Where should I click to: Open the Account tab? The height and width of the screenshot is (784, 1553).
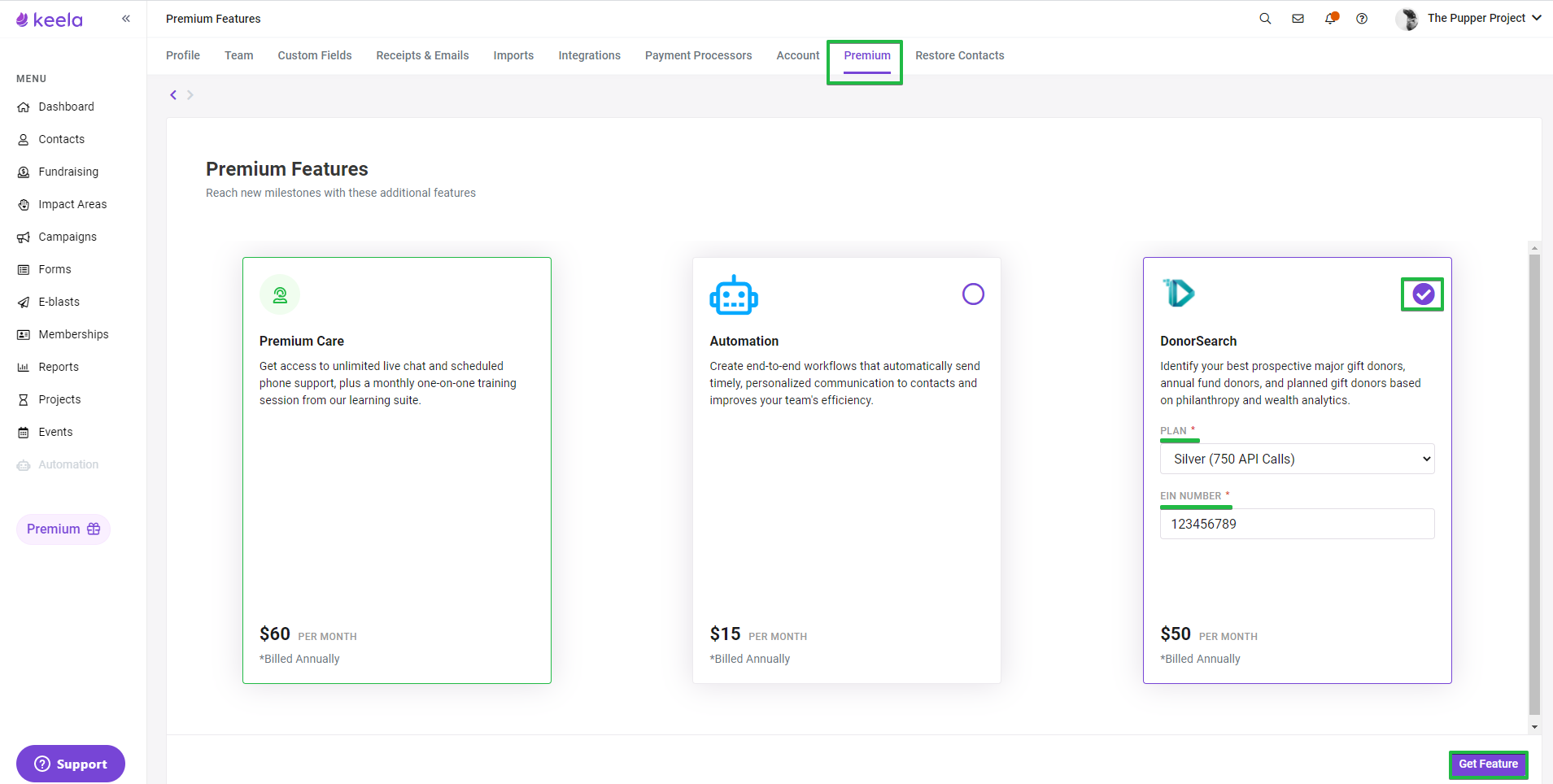798,55
